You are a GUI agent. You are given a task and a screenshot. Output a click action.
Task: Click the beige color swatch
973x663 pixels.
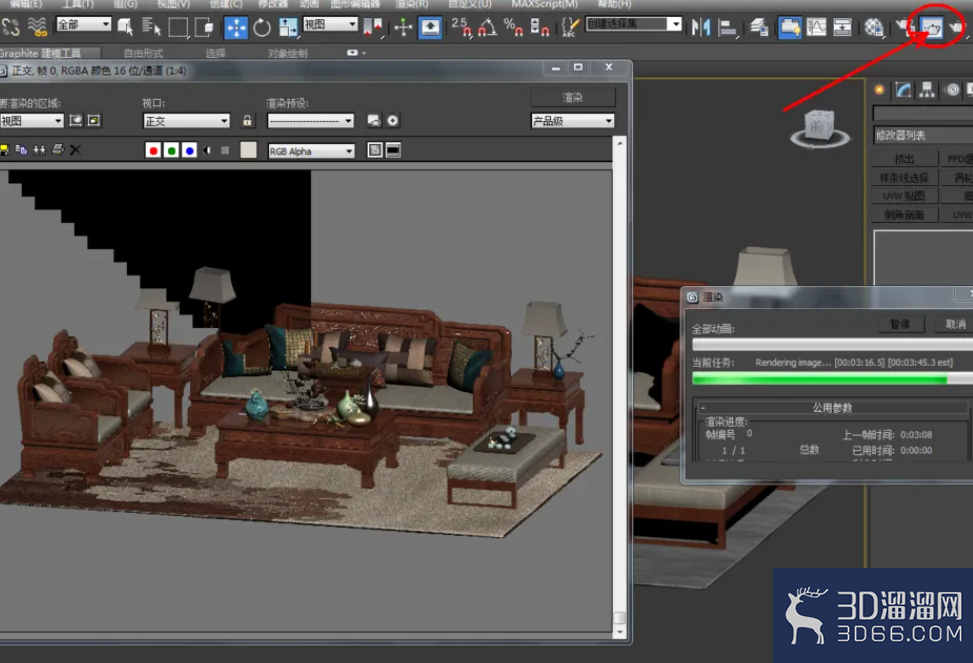248,150
